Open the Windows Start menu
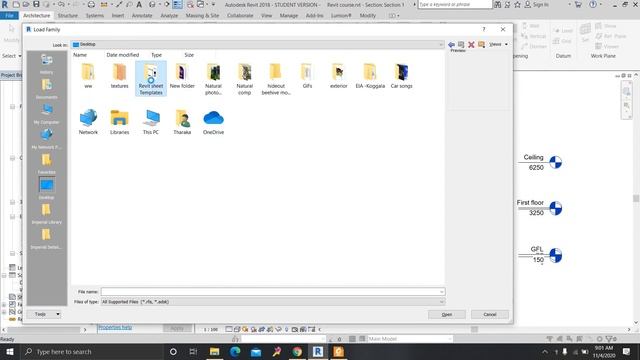 [9, 351]
